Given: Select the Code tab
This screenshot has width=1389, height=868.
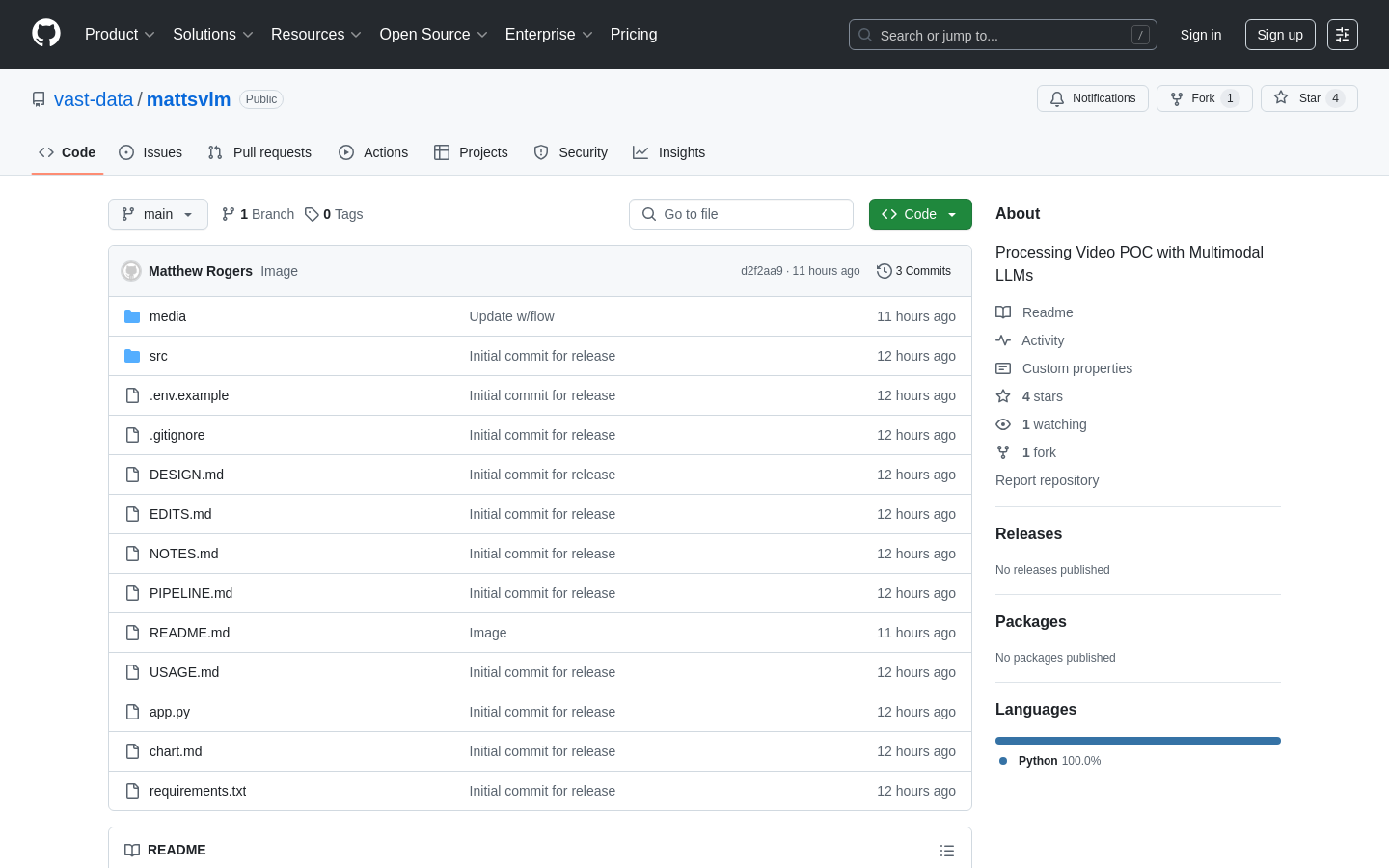Looking at the screenshot, I should point(68,152).
